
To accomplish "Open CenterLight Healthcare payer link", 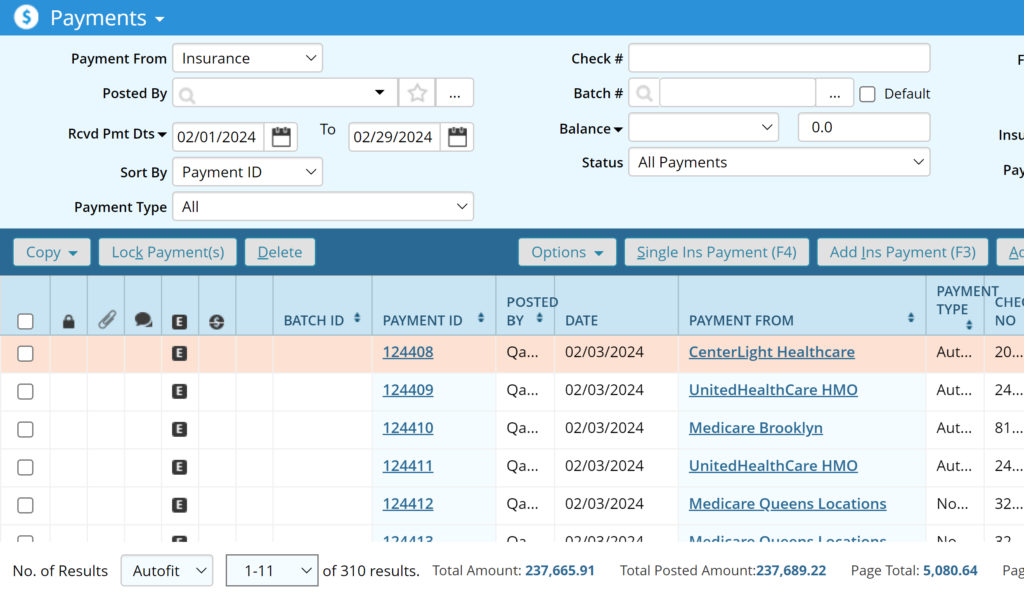I will [771, 352].
